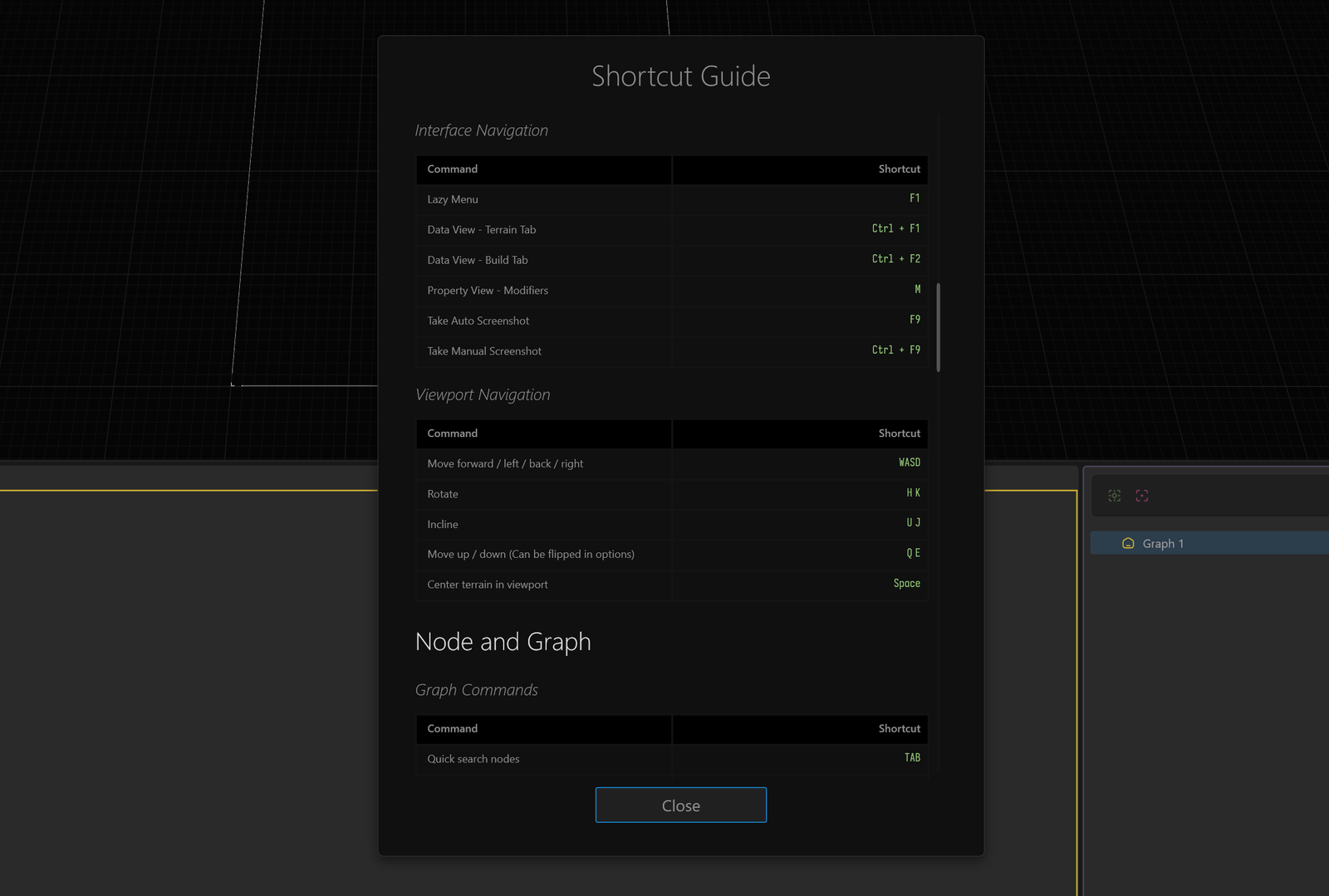Viewport: 1329px width, 896px height.
Task: Select the Lazy Menu shortcut row
Action: pos(581,199)
